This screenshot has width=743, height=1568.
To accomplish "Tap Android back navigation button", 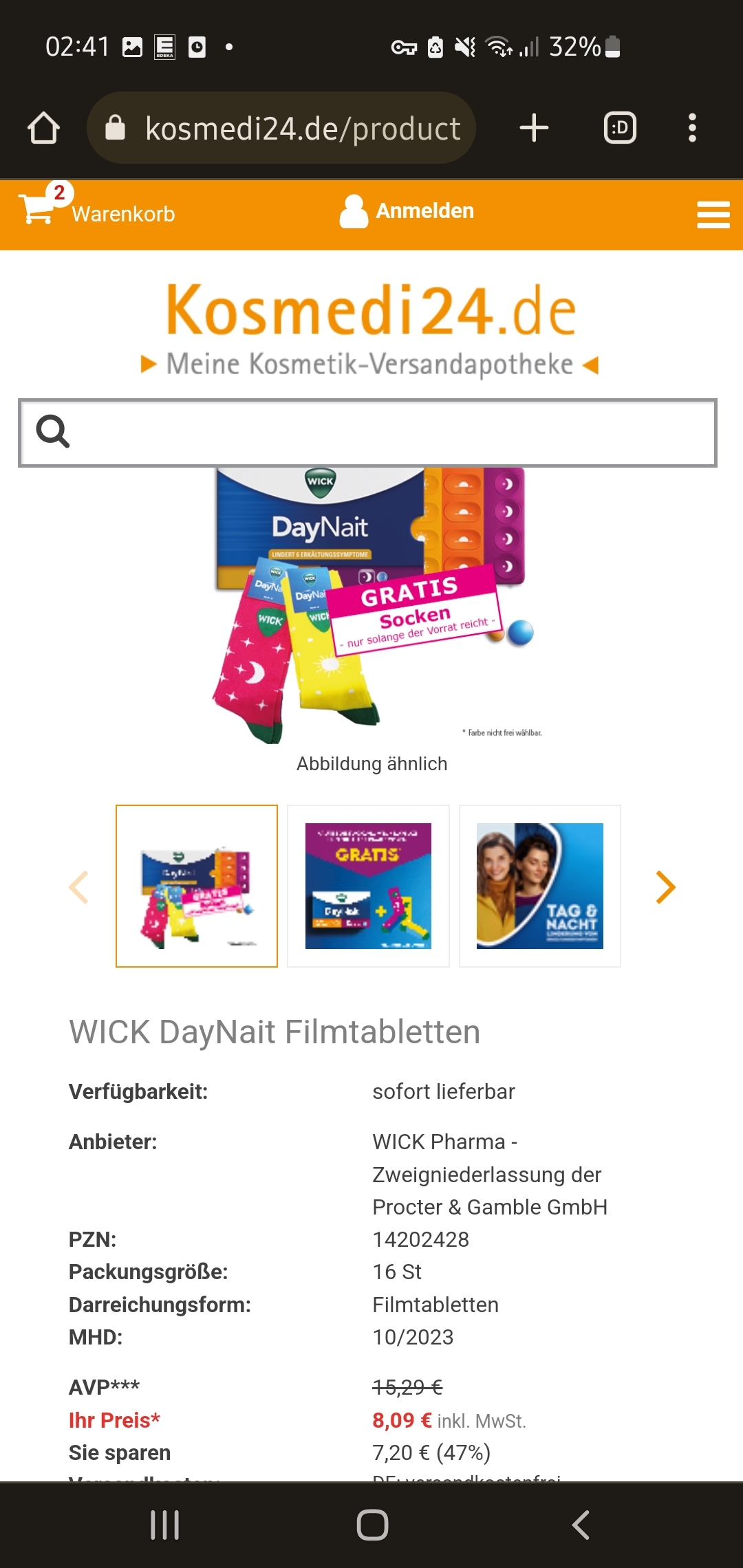I will [x=581, y=1525].
